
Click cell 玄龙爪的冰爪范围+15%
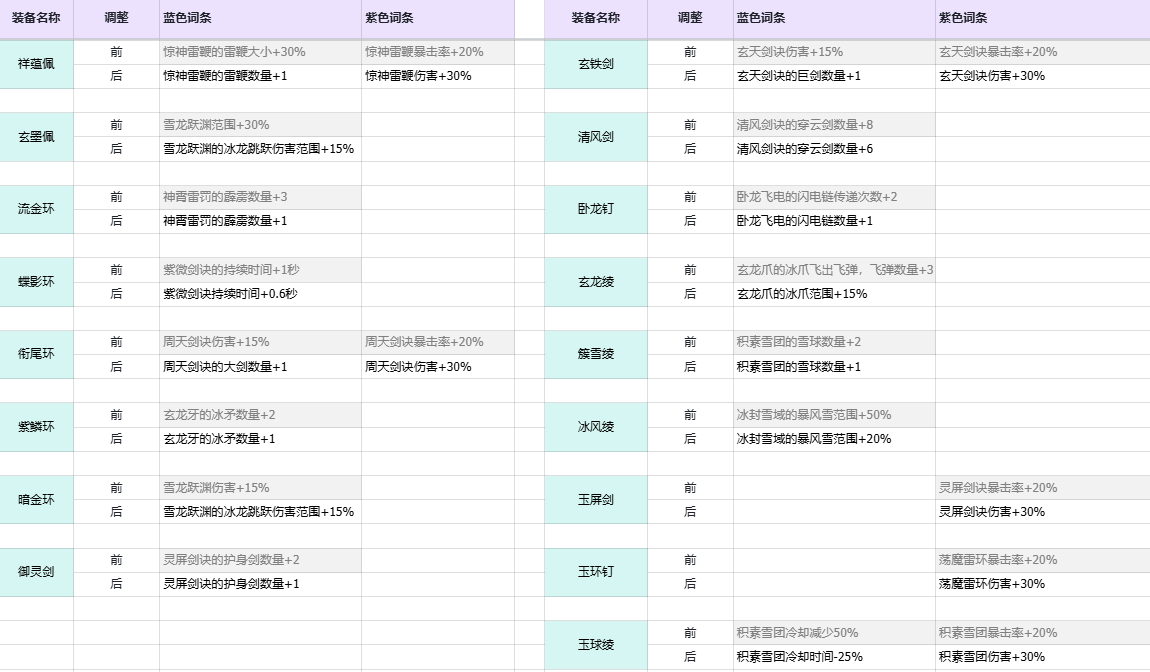[x=834, y=294]
